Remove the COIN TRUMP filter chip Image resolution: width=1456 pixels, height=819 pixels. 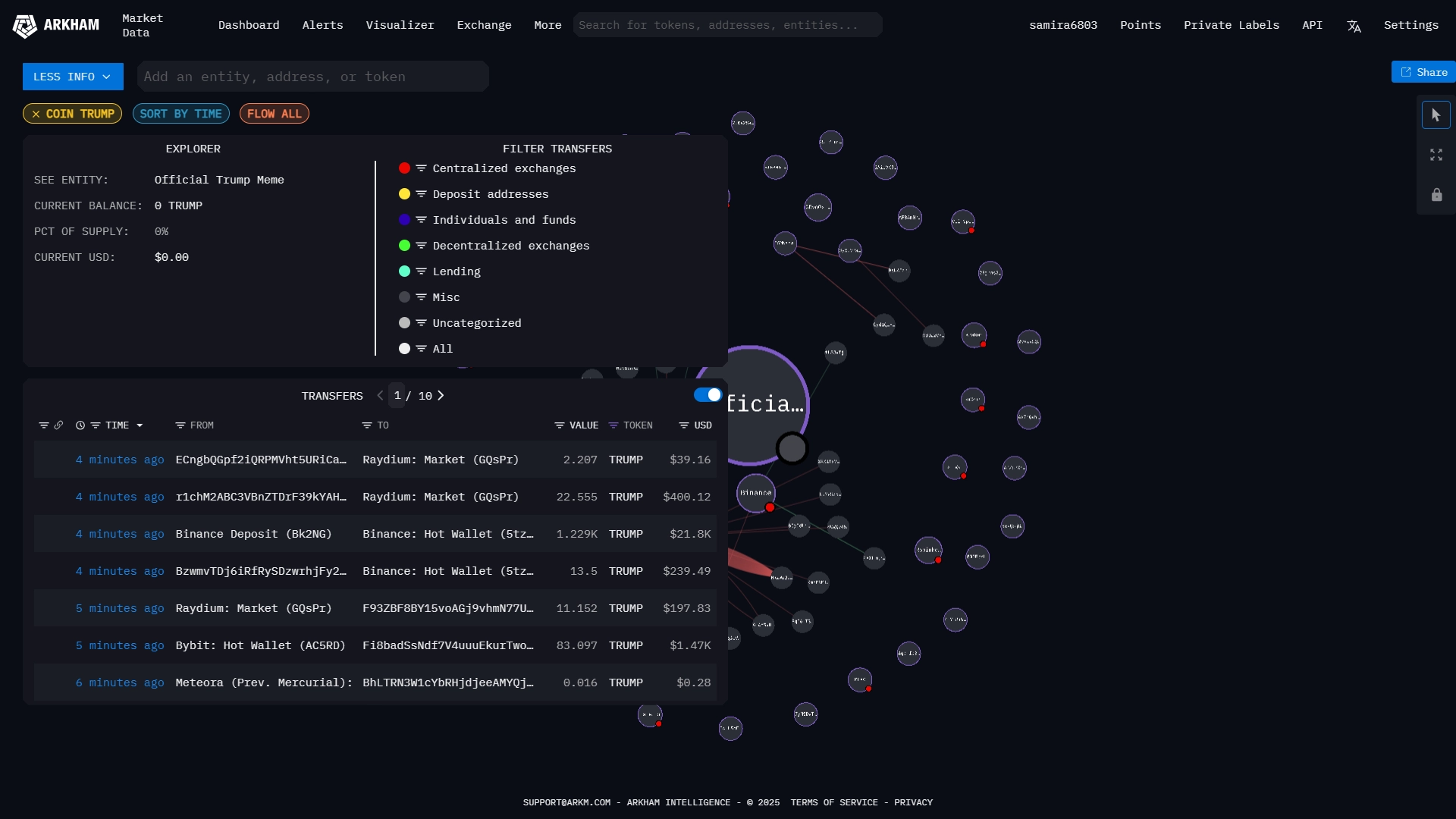coord(36,115)
